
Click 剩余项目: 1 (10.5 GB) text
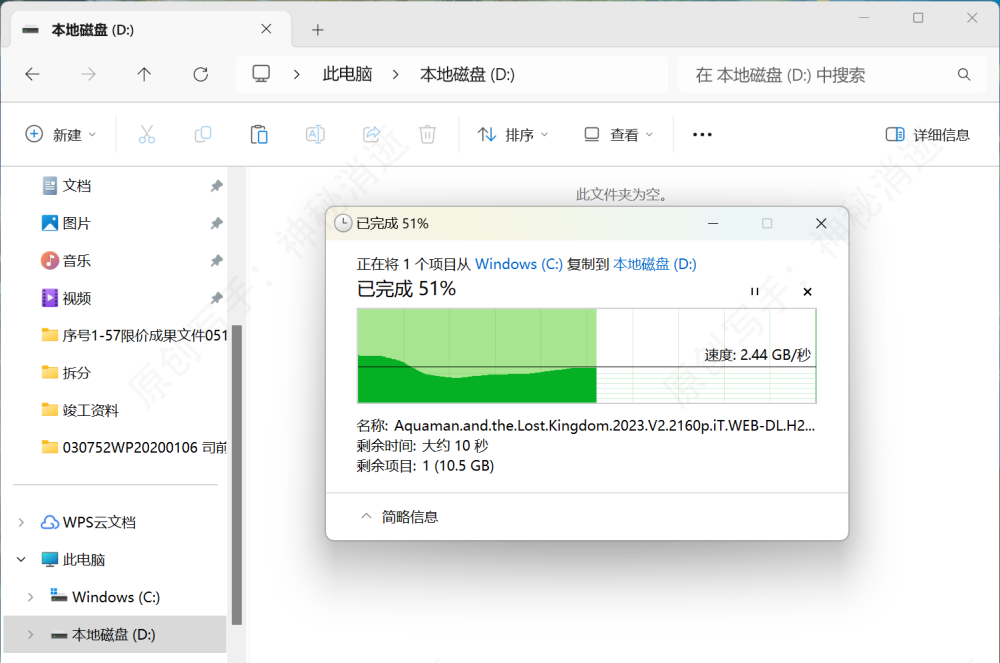(425, 466)
